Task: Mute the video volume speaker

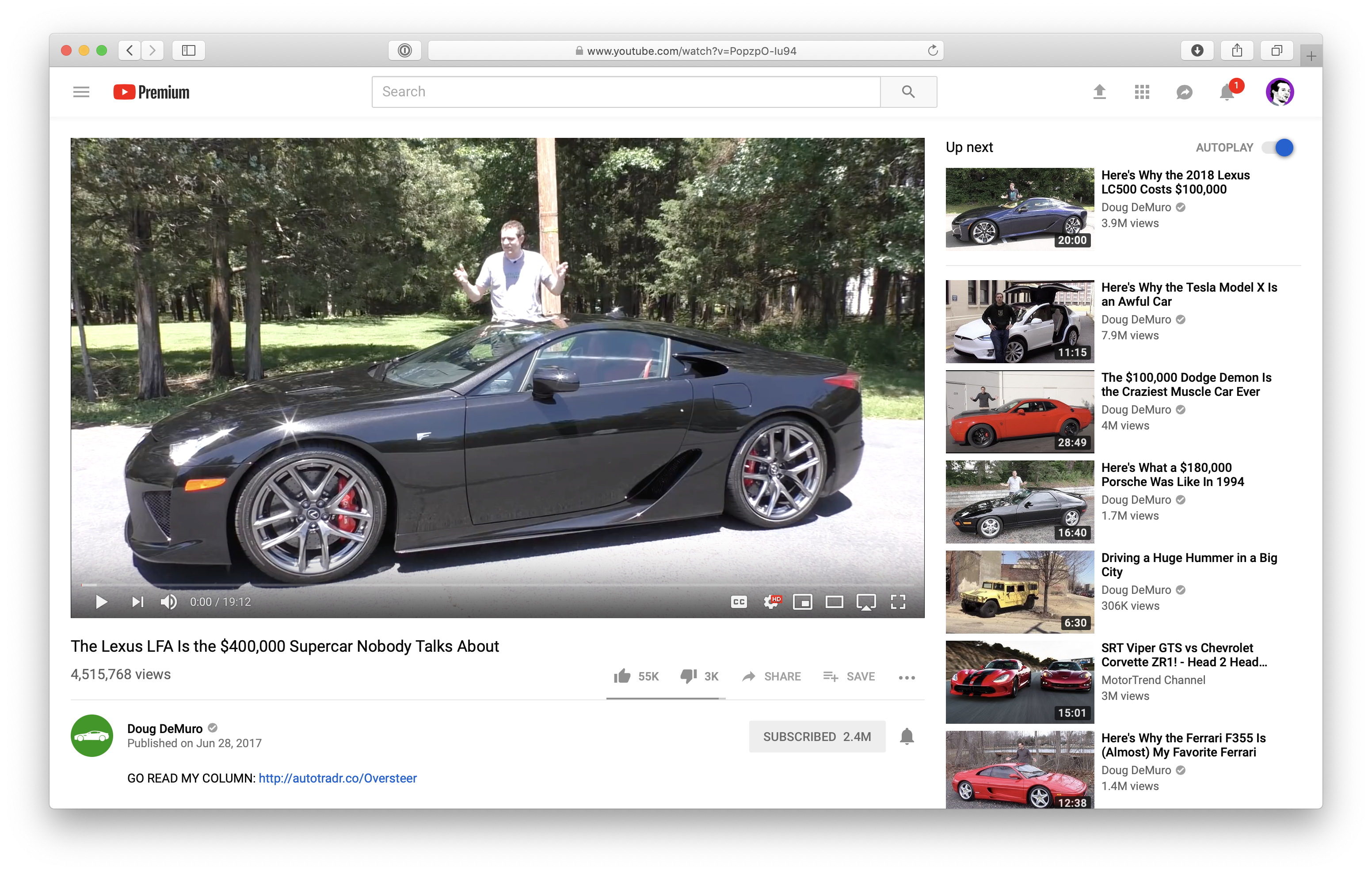Action: [x=169, y=602]
